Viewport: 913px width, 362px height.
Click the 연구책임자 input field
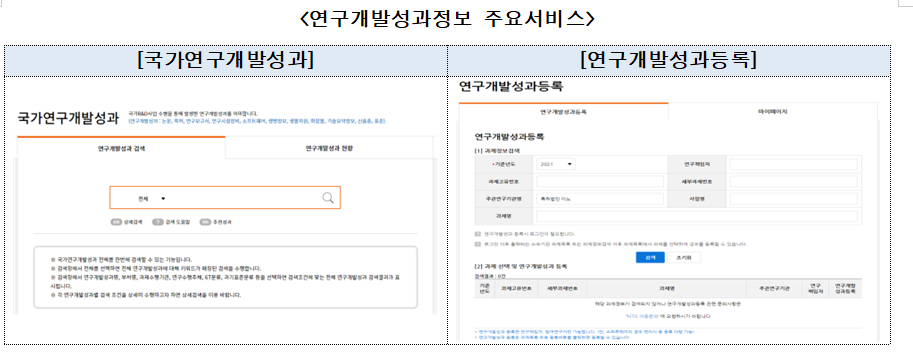pos(794,165)
